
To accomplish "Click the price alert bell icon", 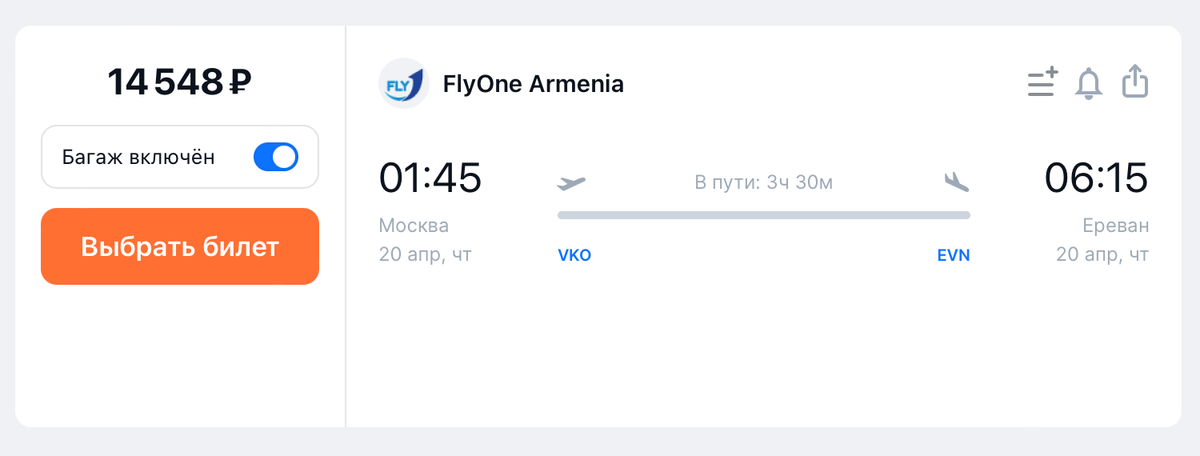I will coord(1088,83).
